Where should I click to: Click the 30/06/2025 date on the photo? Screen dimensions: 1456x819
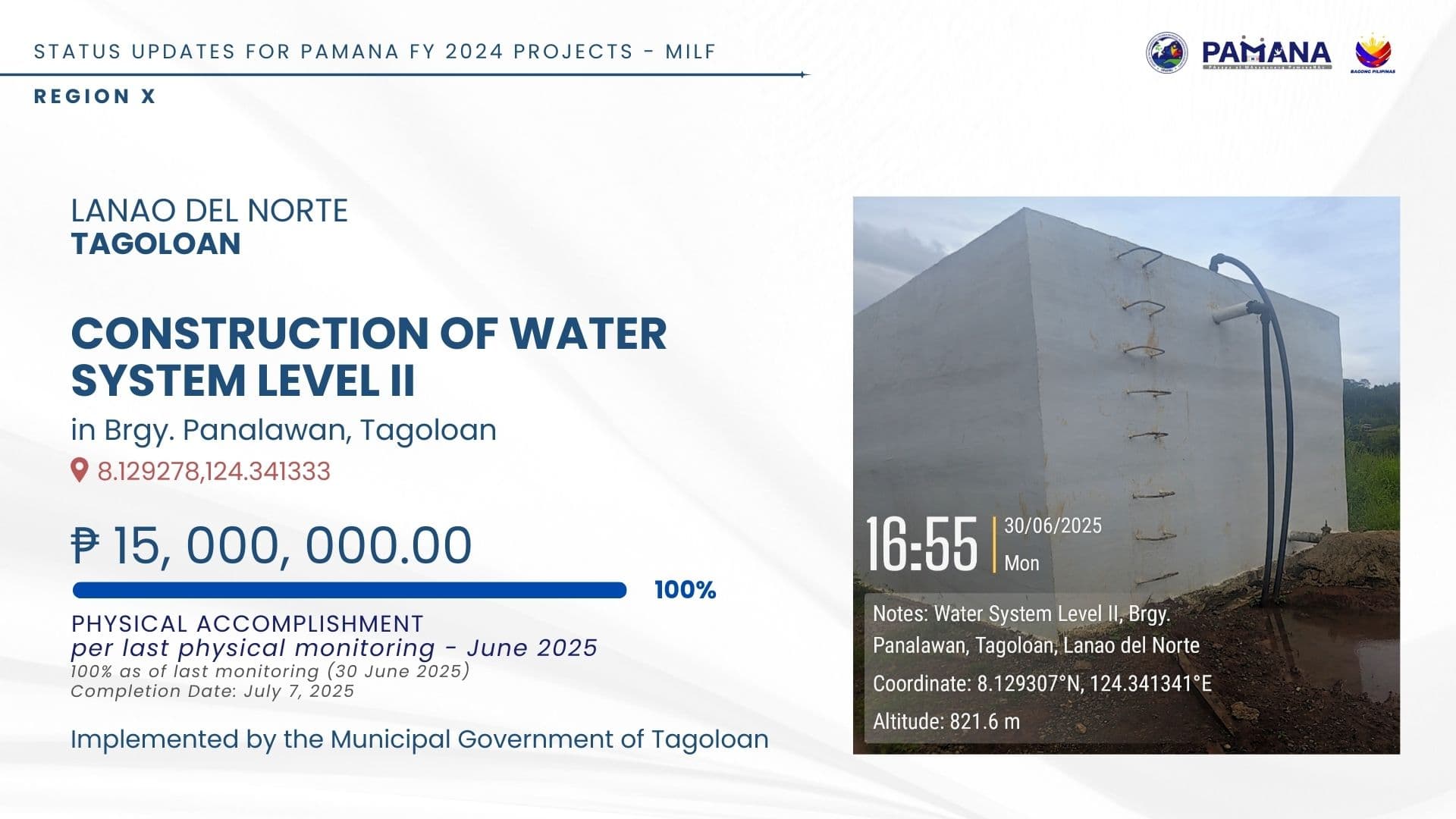(x=1053, y=526)
